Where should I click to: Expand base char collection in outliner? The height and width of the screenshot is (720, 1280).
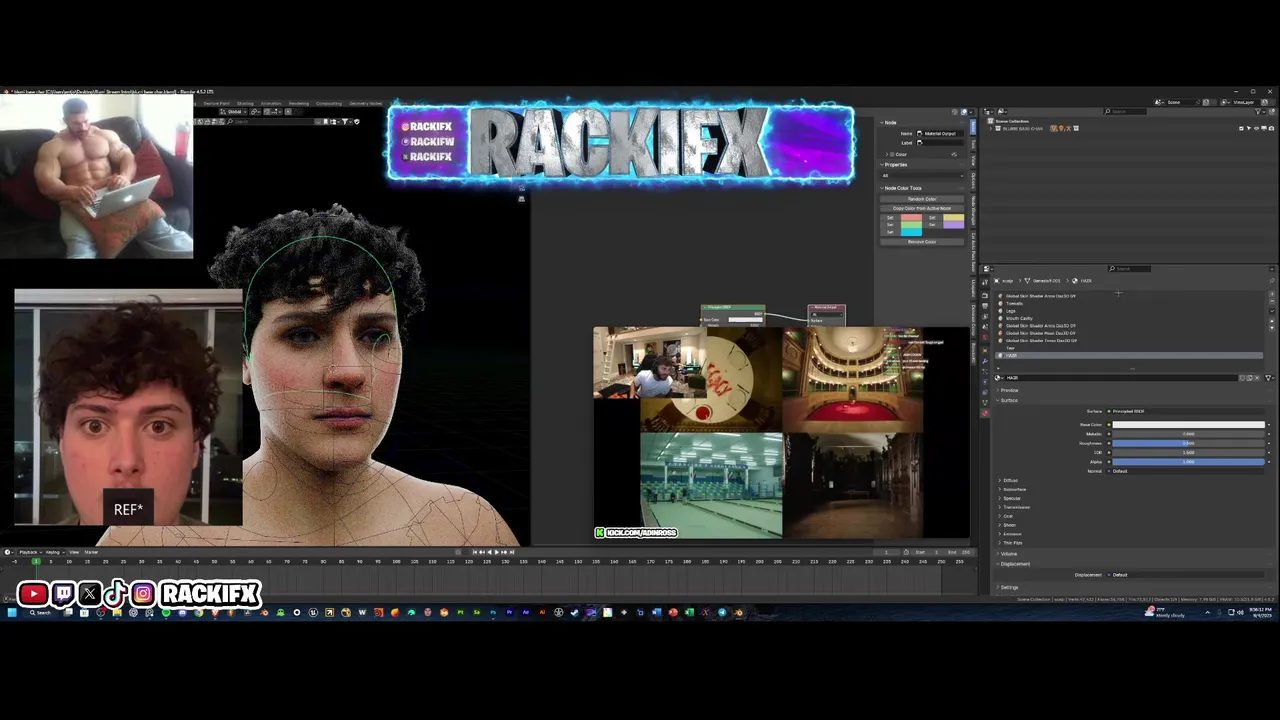990,128
